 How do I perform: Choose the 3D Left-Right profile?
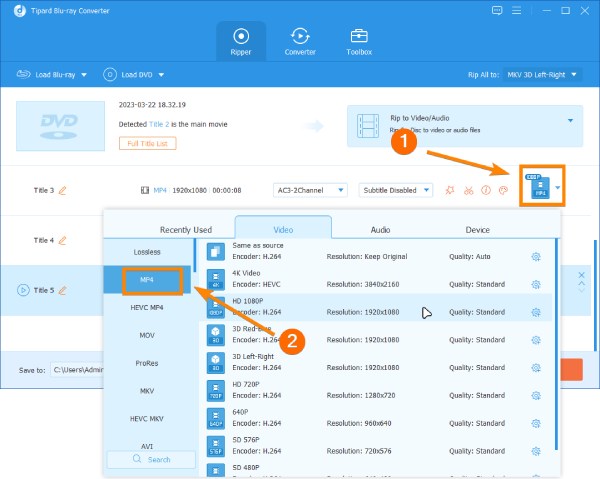tap(376, 363)
